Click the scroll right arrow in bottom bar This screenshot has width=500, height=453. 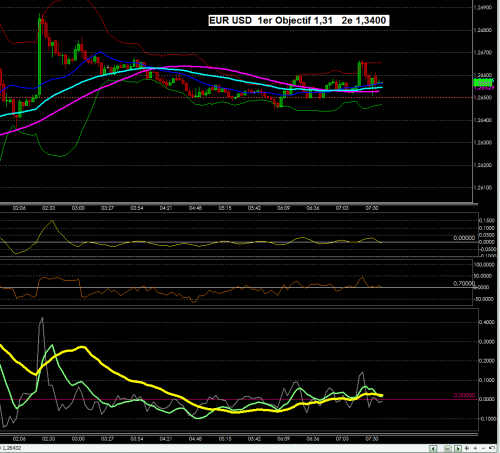458,449
